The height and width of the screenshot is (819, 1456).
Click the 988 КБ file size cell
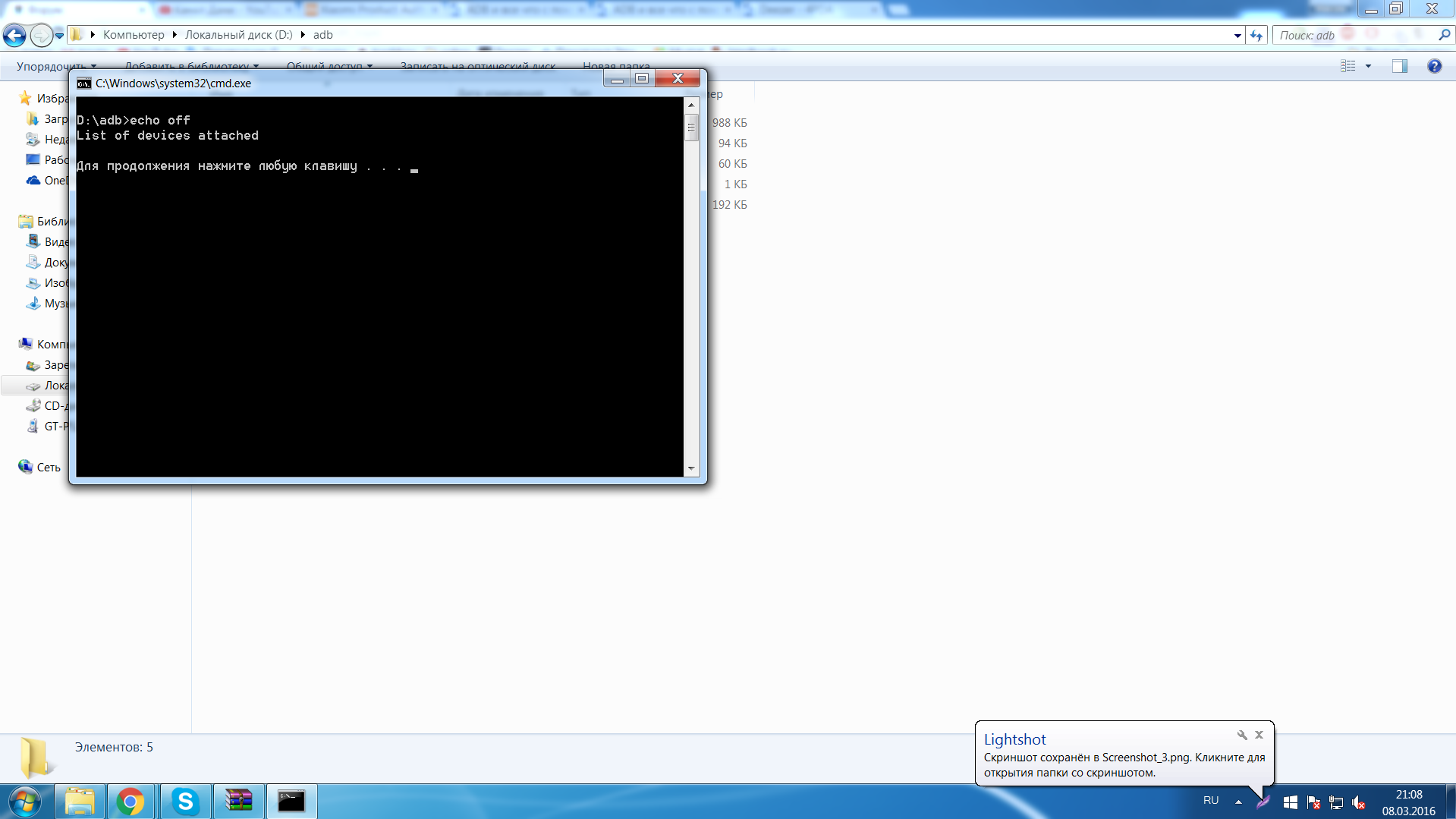(x=729, y=123)
